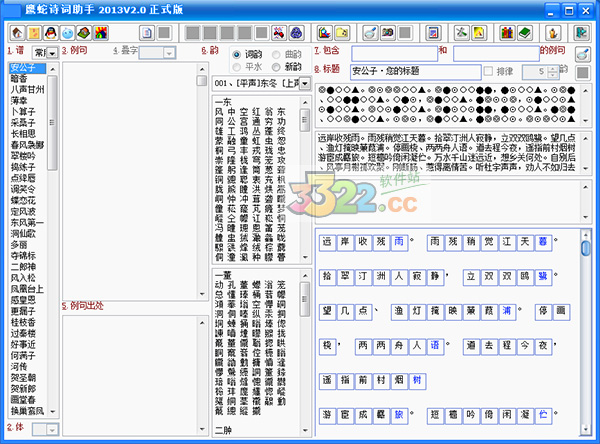Select the 曲韵 radio option
Viewport: 600px width, 444px height.
coord(276,55)
